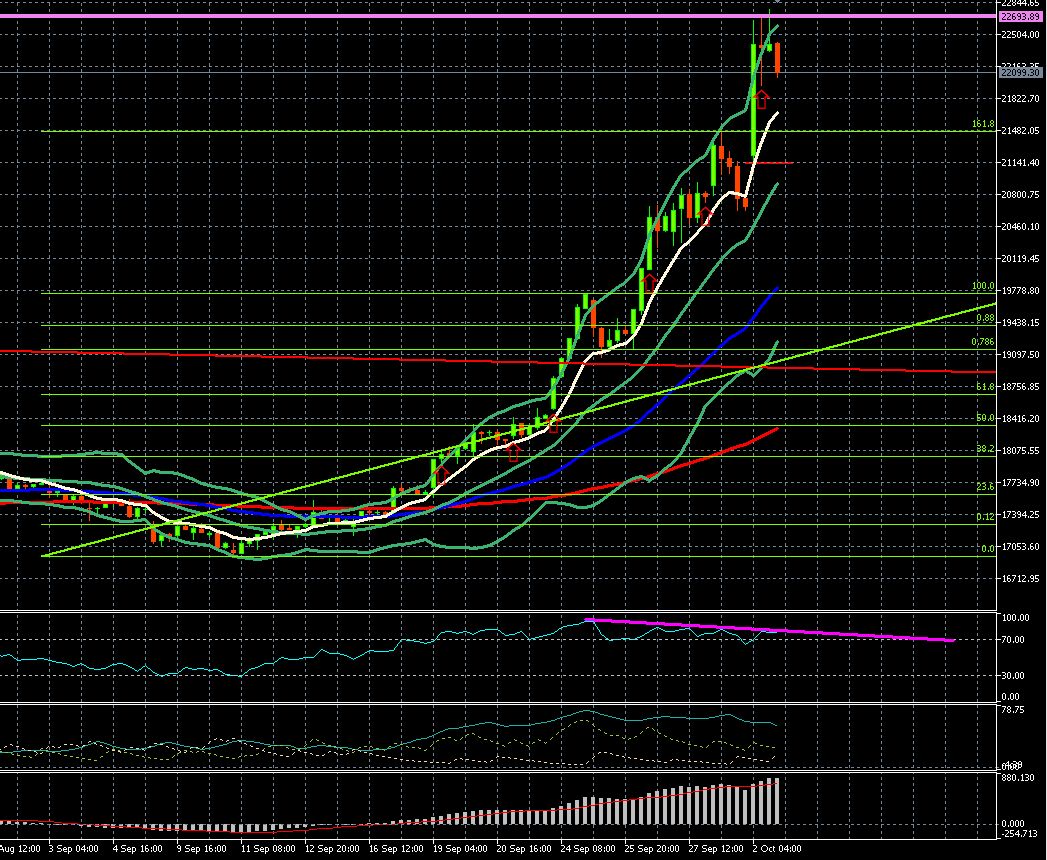Click the 78.75 indicator scale value

pyautogui.click(x=1014, y=710)
